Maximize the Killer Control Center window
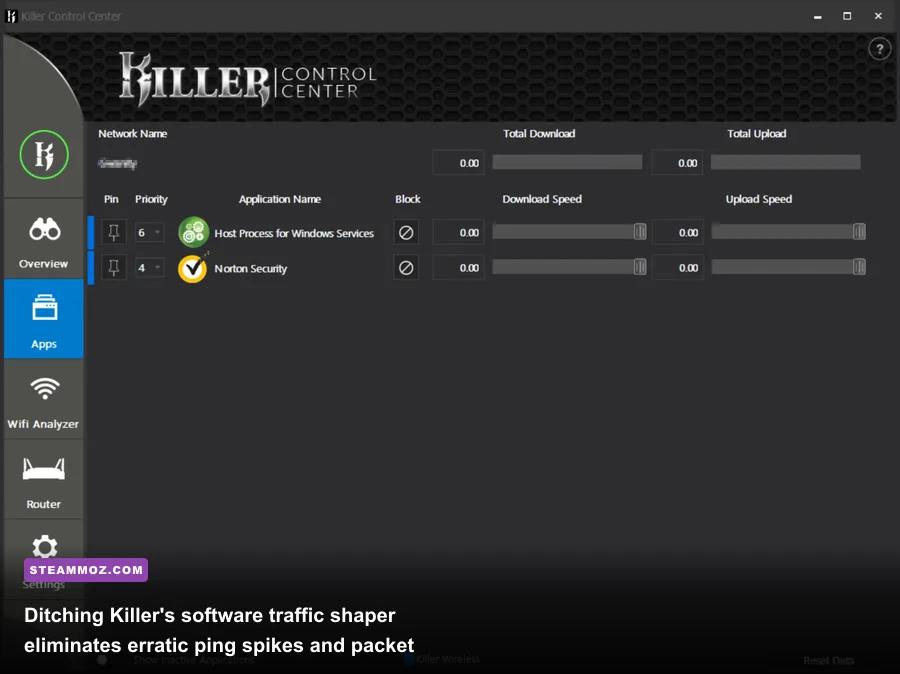 (x=847, y=16)
